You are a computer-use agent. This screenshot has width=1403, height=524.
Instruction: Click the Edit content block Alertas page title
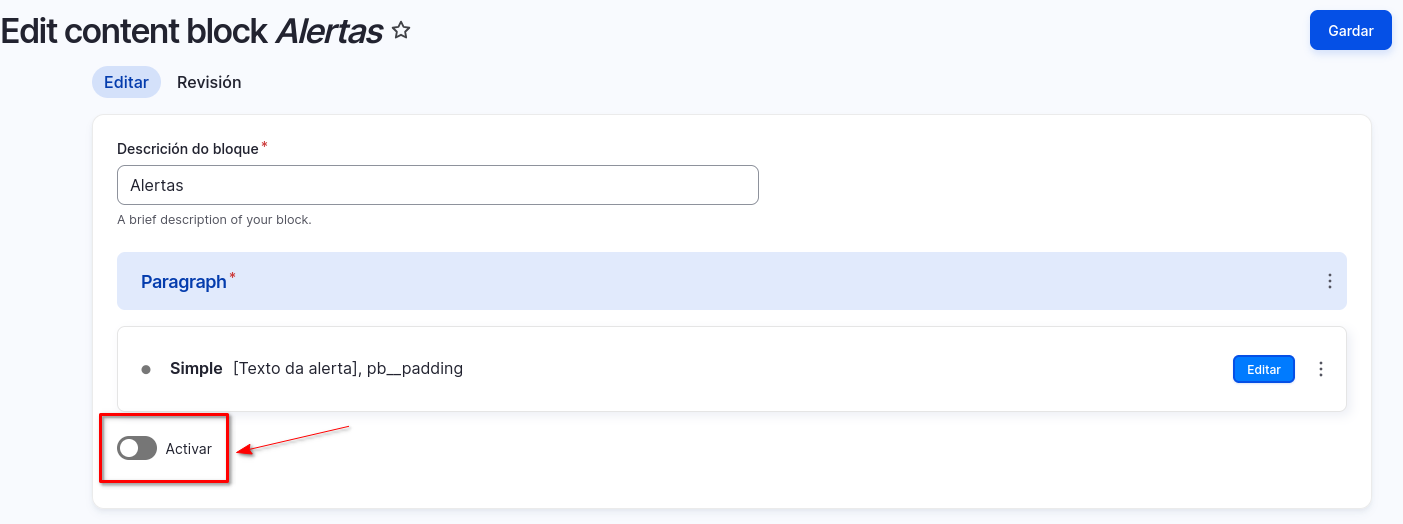pos(191,31)
